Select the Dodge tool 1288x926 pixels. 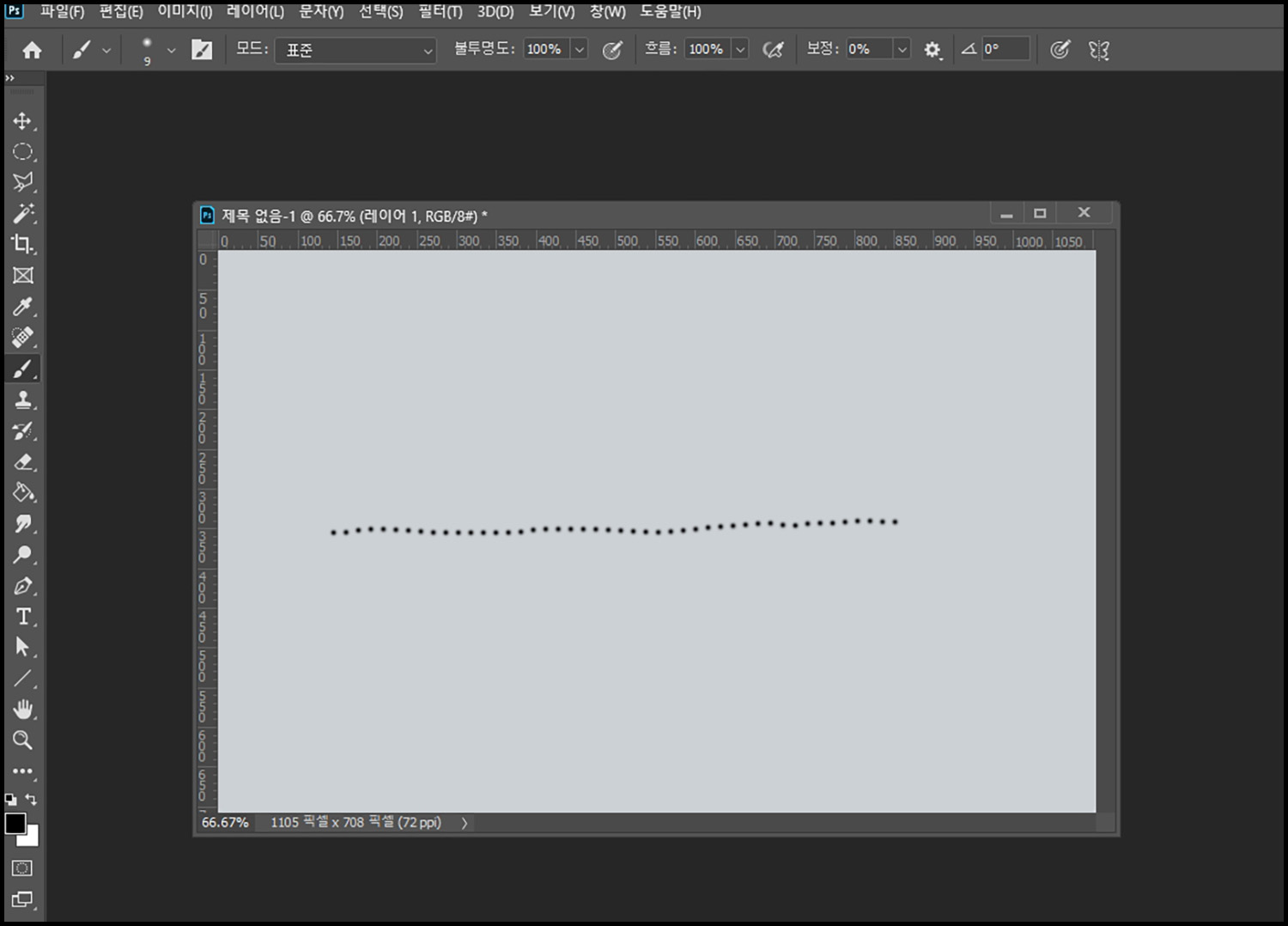click(22, 555)
